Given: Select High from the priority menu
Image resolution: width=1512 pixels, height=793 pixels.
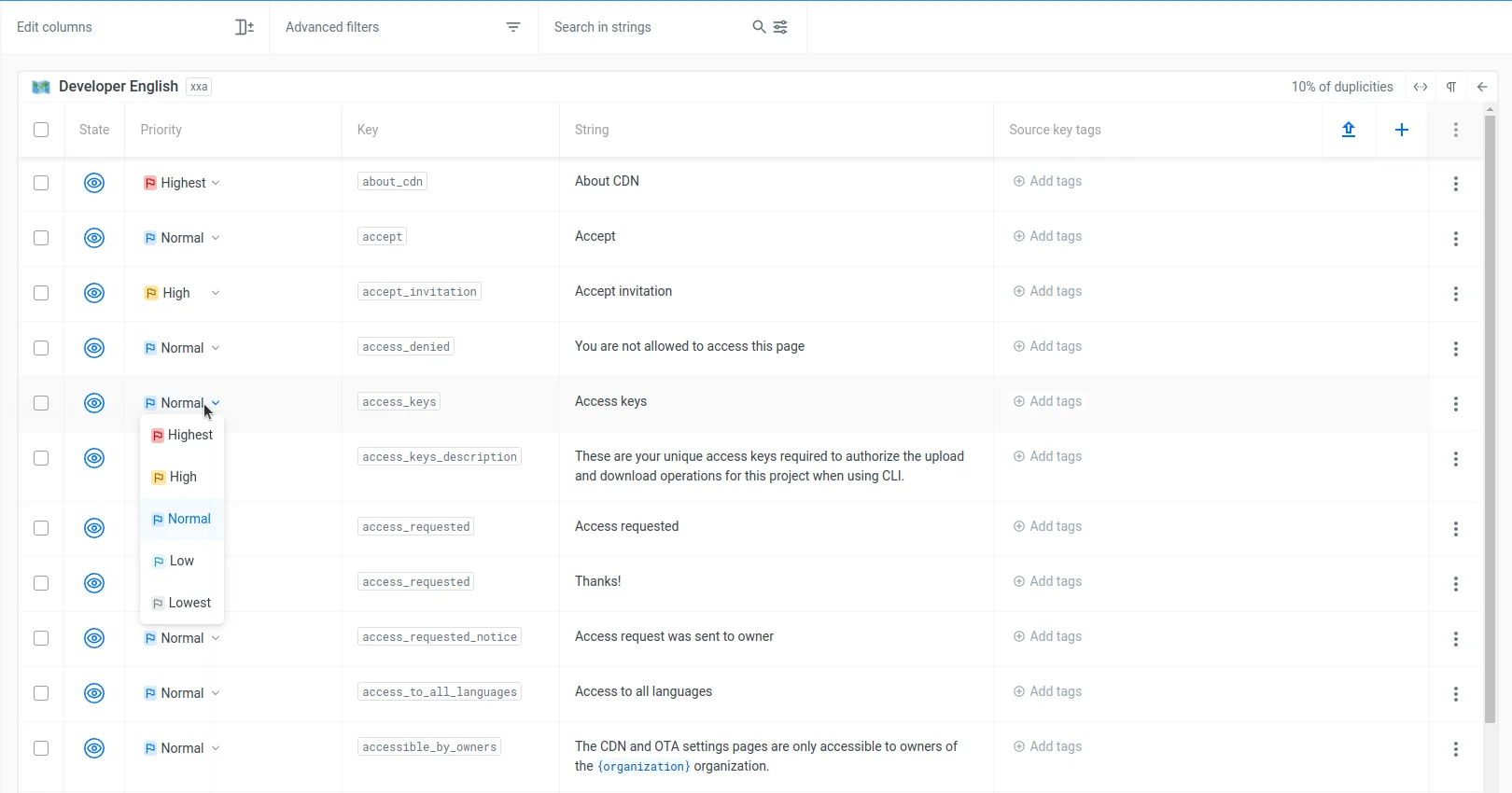Looking at the screenshot, I should pyautogui.click(x=182, y=477).
